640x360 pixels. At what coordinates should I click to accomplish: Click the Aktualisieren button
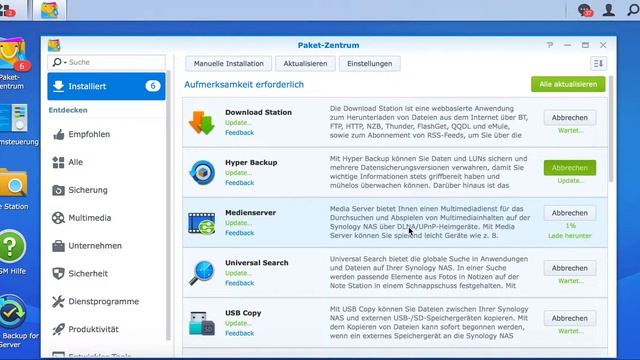coord(305,64)
